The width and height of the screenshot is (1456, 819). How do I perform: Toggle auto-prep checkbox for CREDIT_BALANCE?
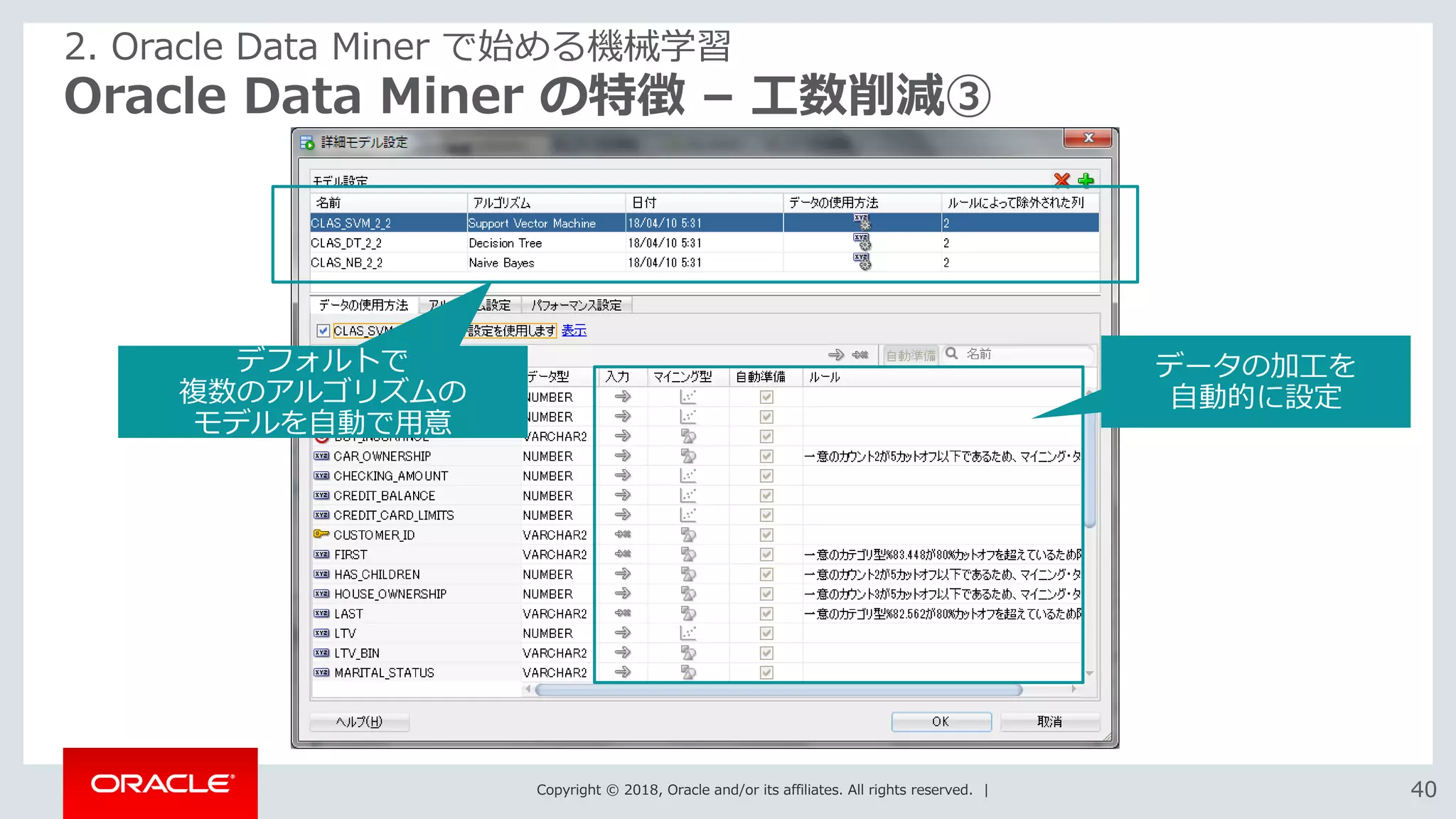point(766,496)
